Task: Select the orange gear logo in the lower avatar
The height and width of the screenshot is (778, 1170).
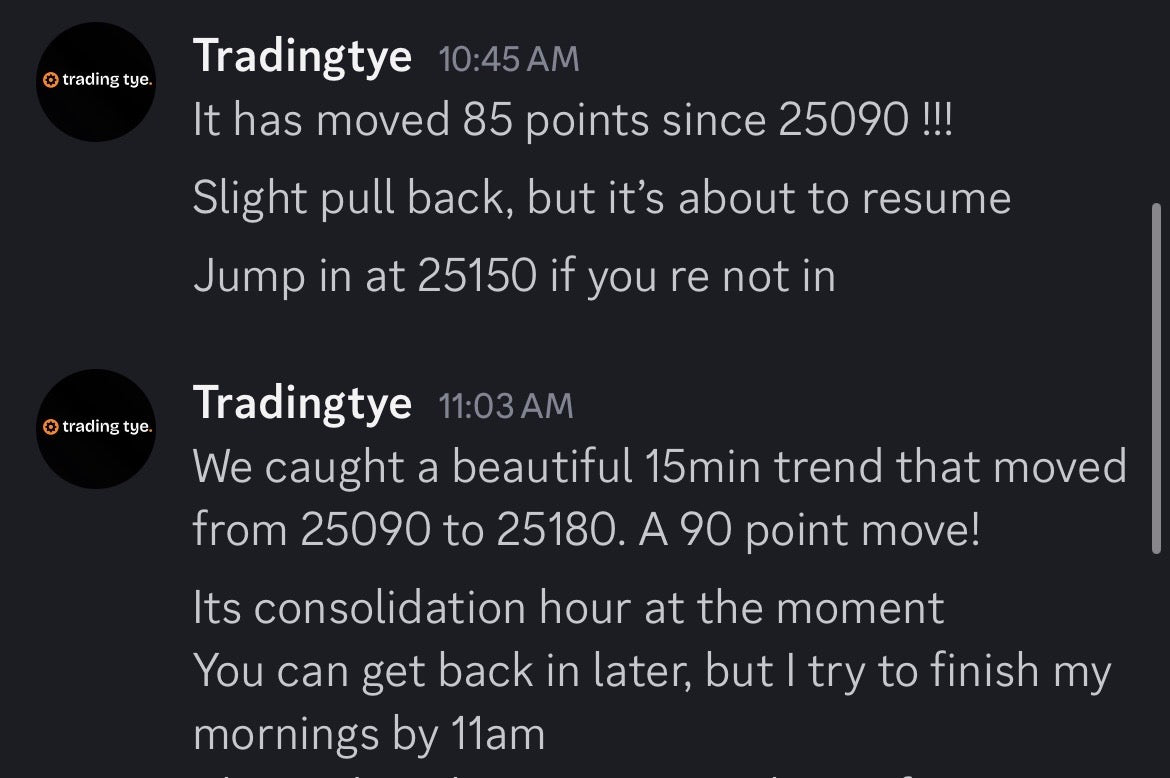Action: 49,425
